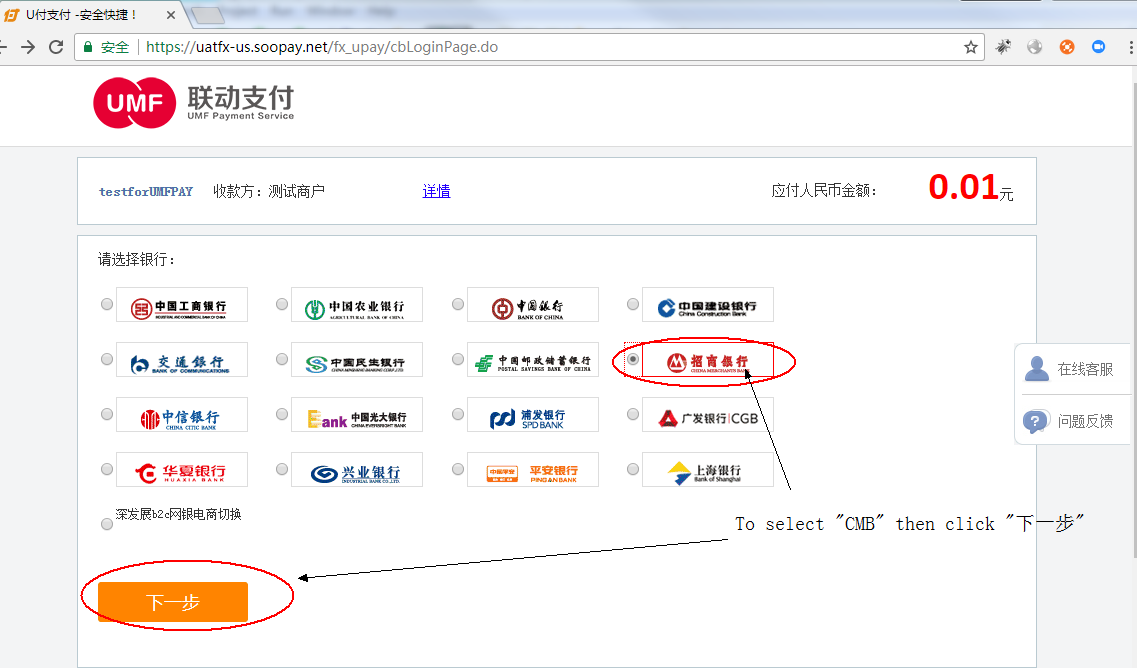Click the 平安银行 Ping An Bank logo
1137x668 pixels.
(533, 469)
